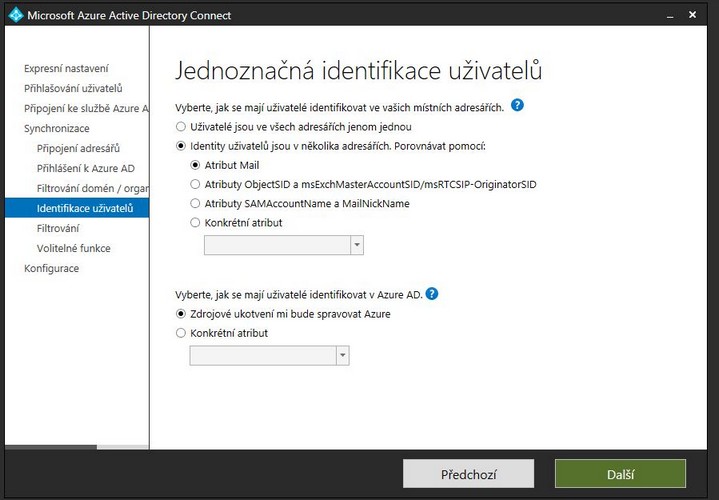Go to Přihlášení k Azure AD step
This screenshot has height=500, width=719.
[86, 168]
